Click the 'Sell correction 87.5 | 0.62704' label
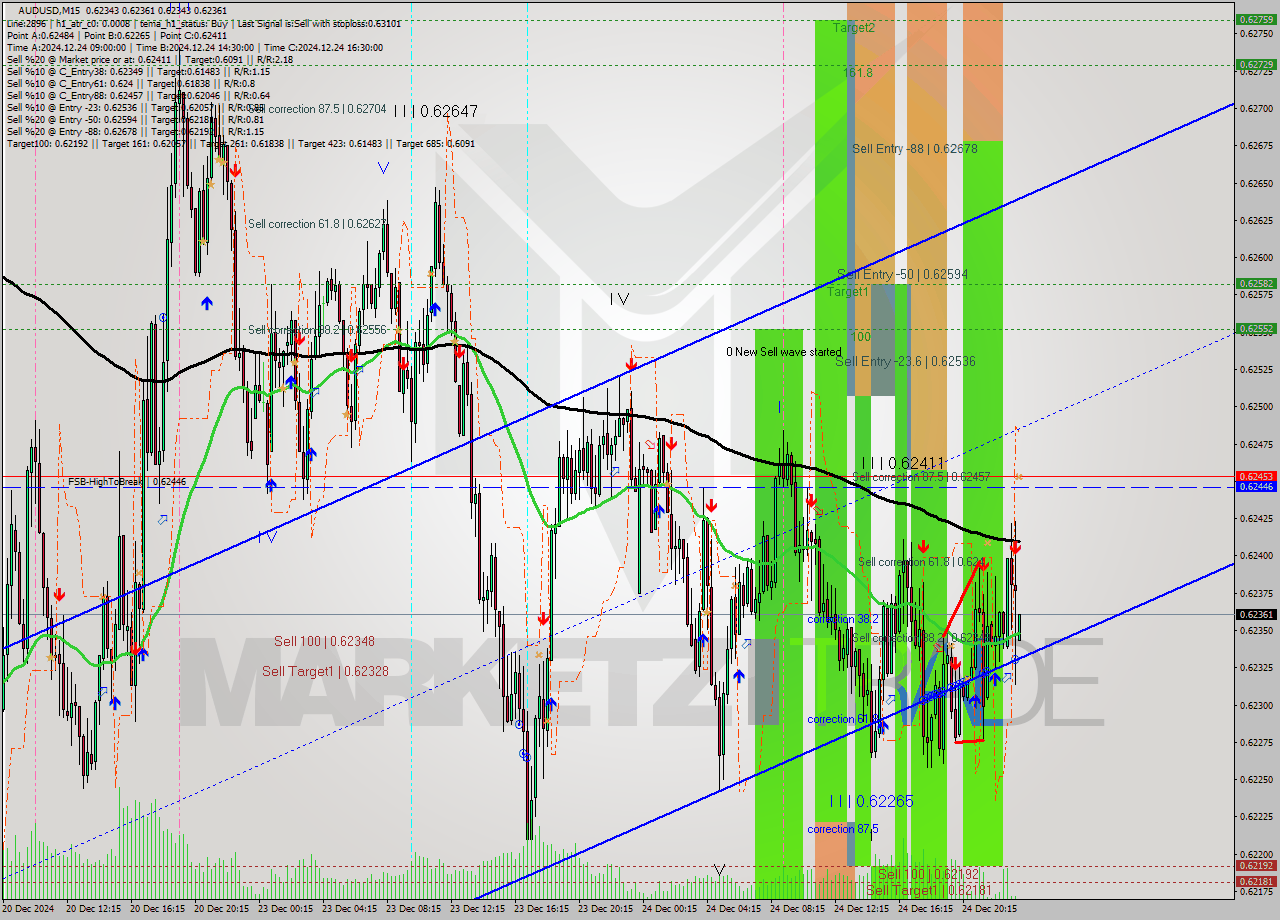Screen dimensions: 1280x920 click(x=316, y=108)
